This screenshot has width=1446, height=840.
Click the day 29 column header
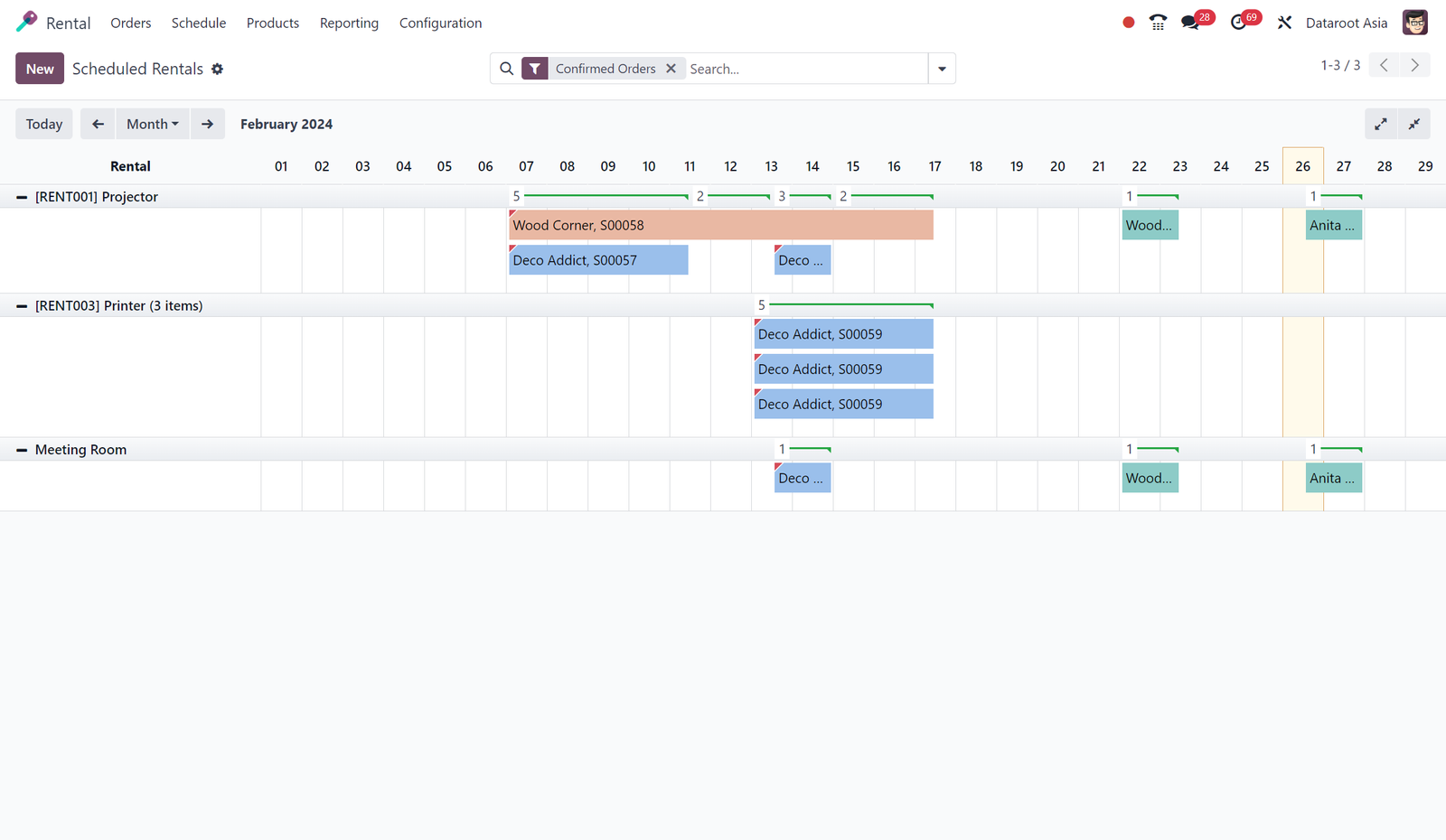(1425, 166)
